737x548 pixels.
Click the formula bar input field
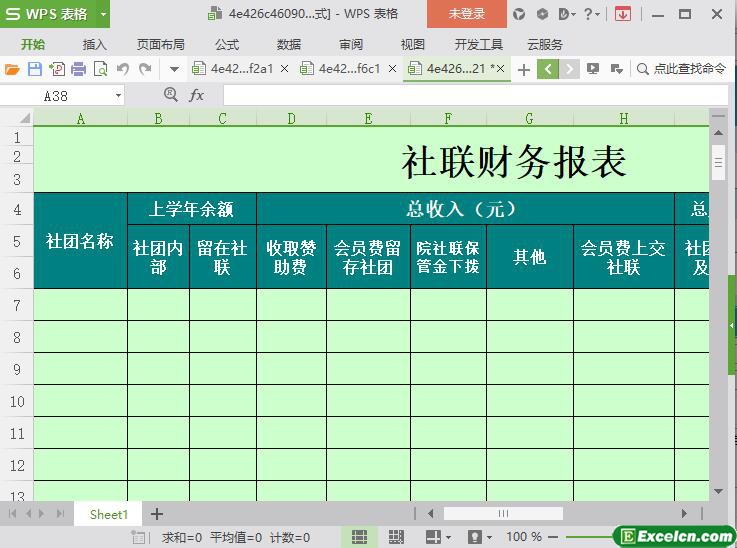pyautogui.click(x=470, y=95)
